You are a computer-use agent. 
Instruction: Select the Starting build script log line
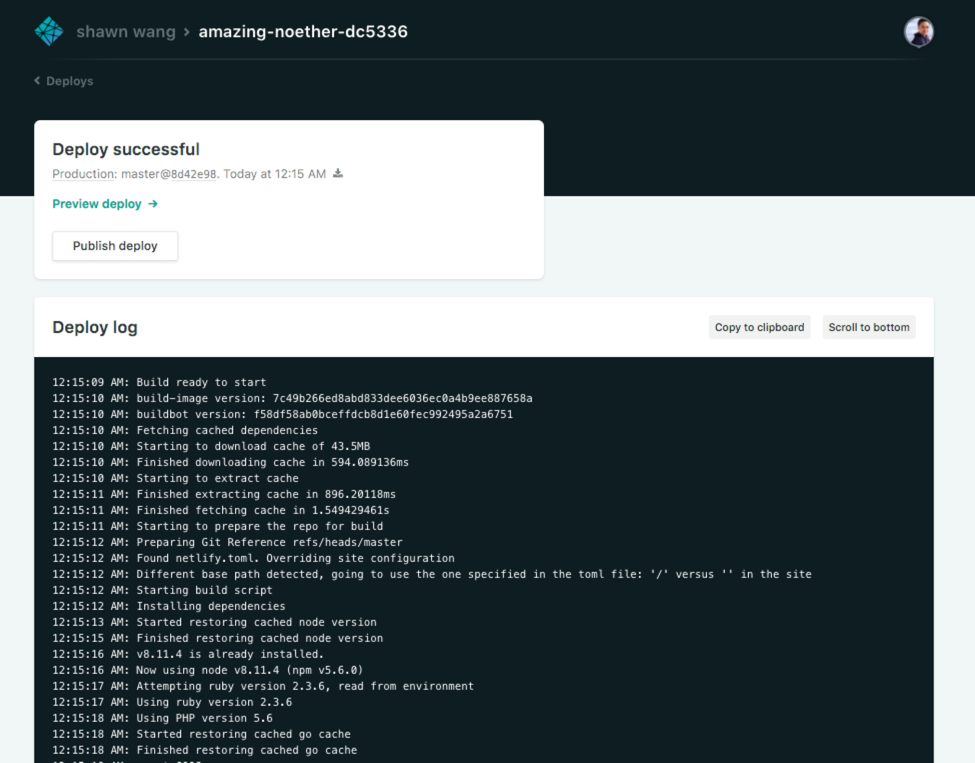pyautogui.click(x=162, y=590)
